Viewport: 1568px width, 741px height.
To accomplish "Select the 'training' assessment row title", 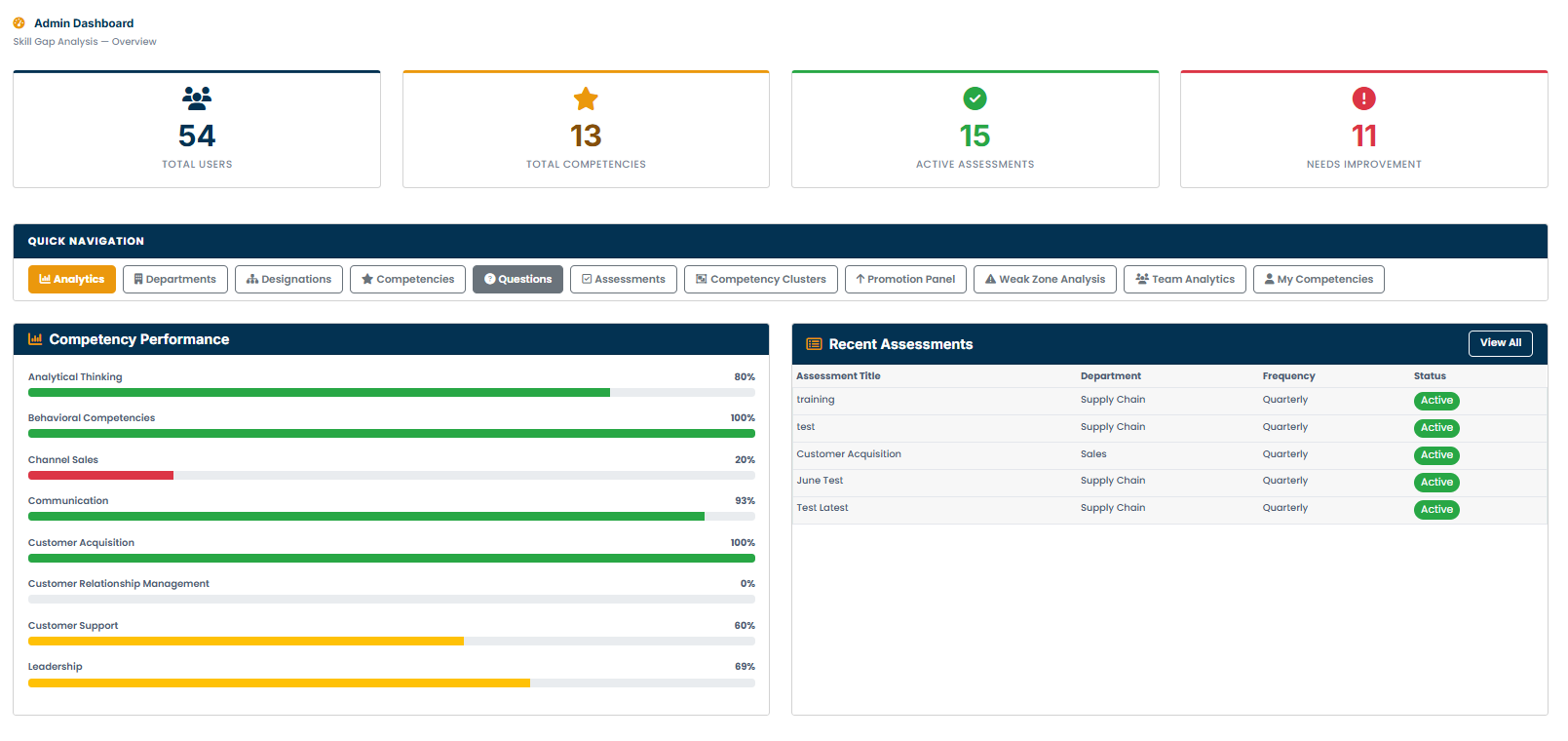I will (x=816, y=400).
